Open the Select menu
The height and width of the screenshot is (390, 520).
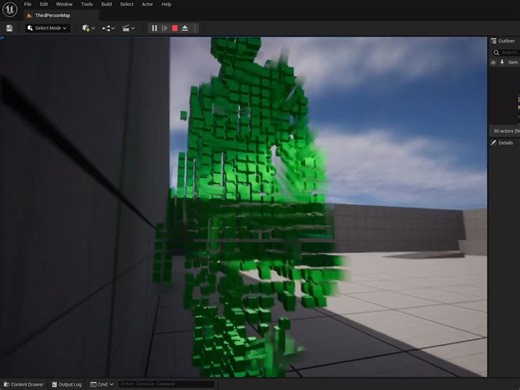click(127, 4)
